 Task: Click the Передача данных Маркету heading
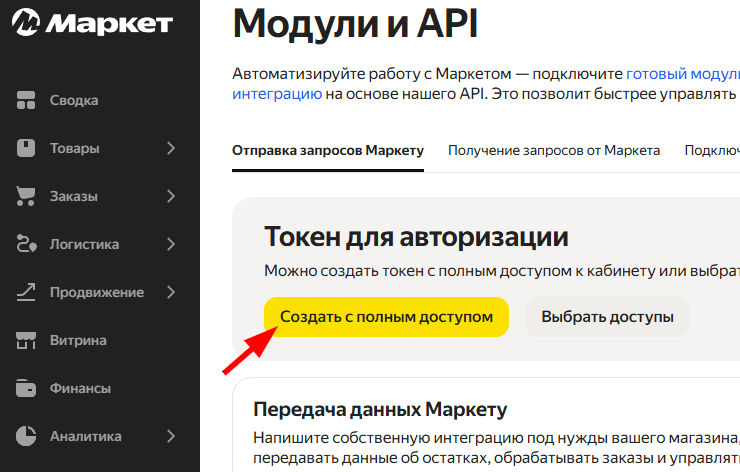click(x=380, y=409)
